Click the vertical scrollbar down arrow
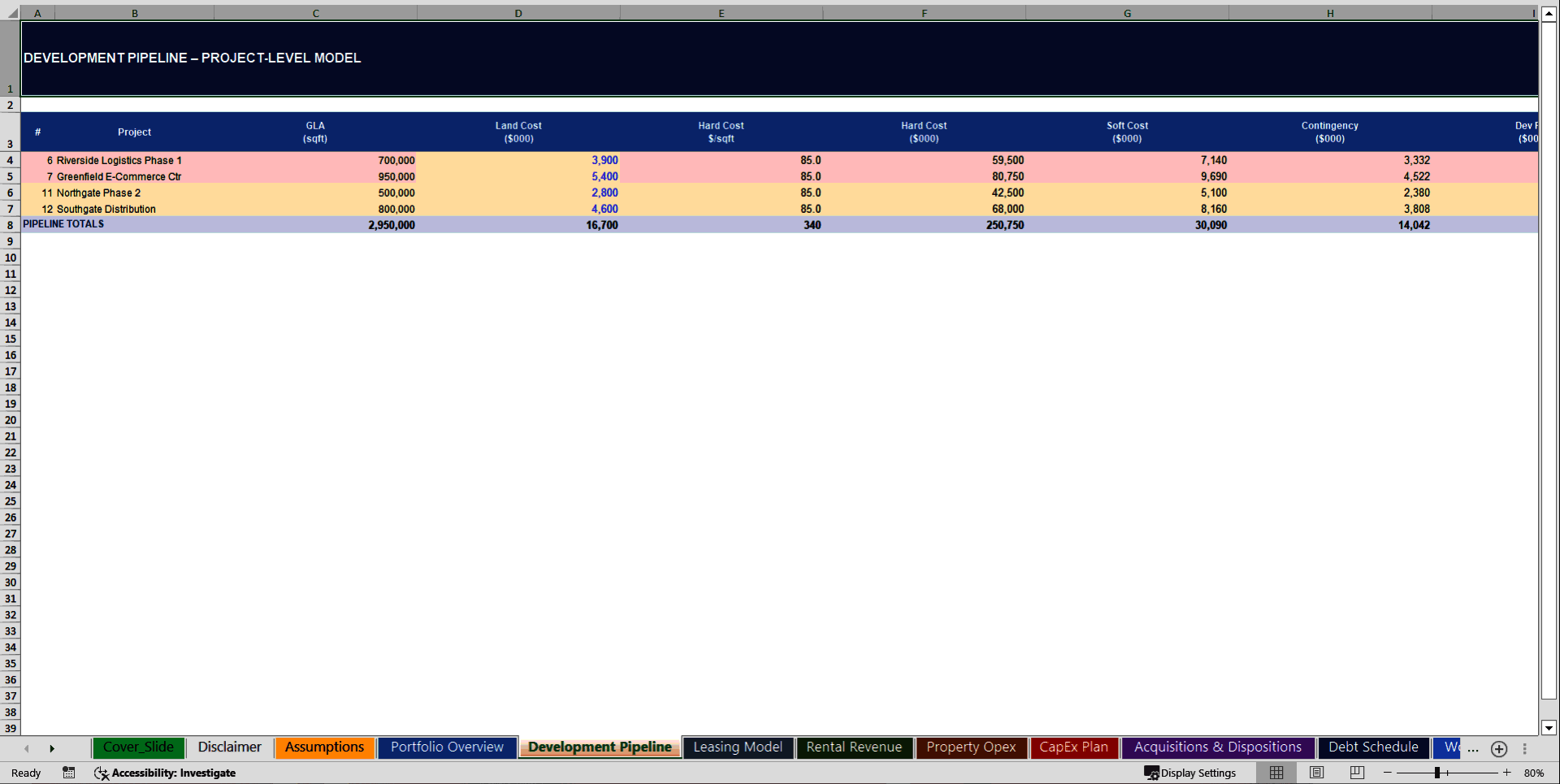 pos(1550,728)
